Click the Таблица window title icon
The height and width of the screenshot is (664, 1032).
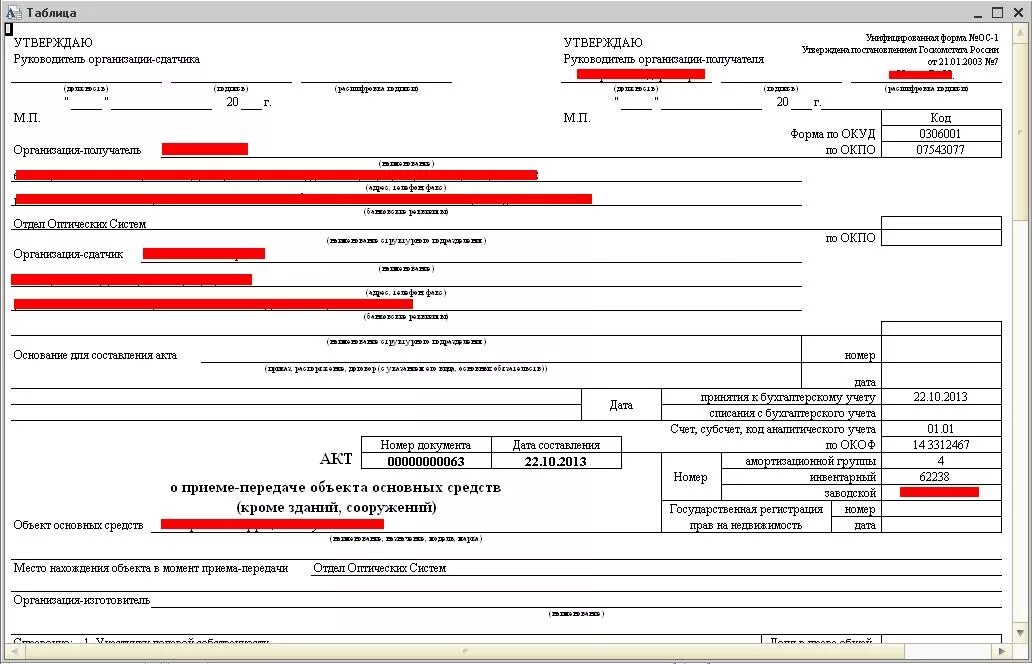click(13, 13)
